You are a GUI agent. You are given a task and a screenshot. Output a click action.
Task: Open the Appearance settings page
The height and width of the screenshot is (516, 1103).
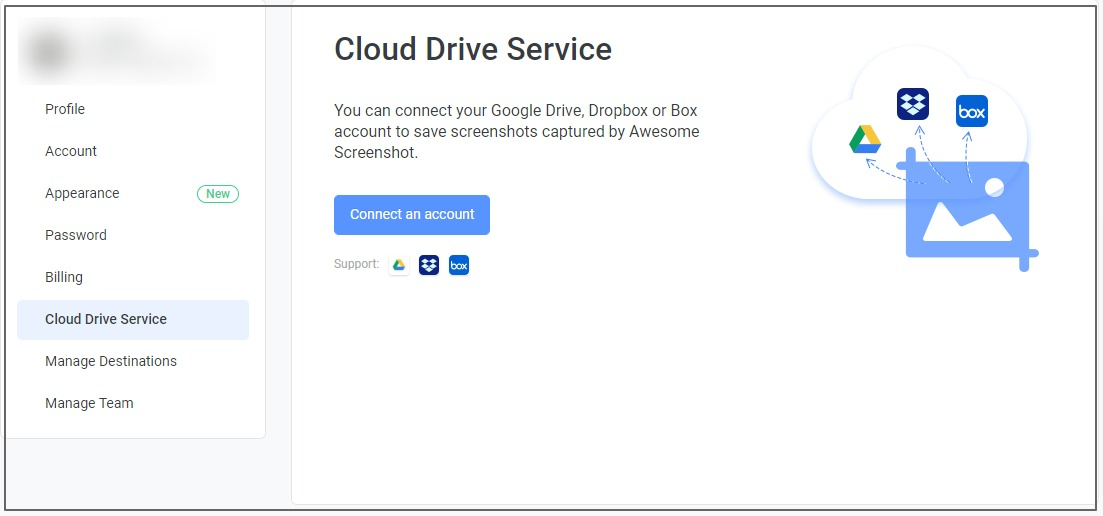(82, 193)
